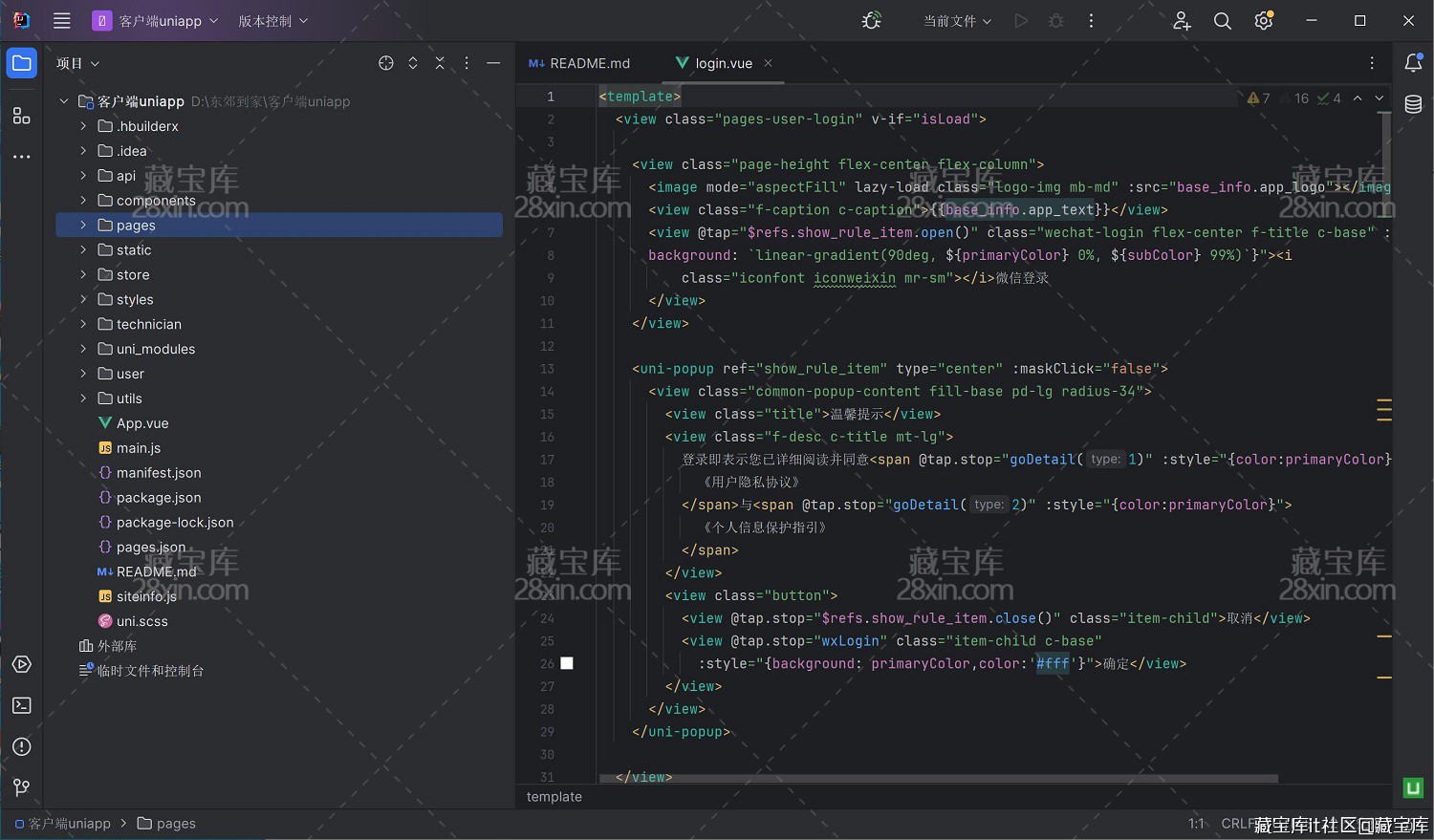The height and width of the screenshot is (840, 1434).
Task: Click the locate opened file target icon
Action: (386, 63)
